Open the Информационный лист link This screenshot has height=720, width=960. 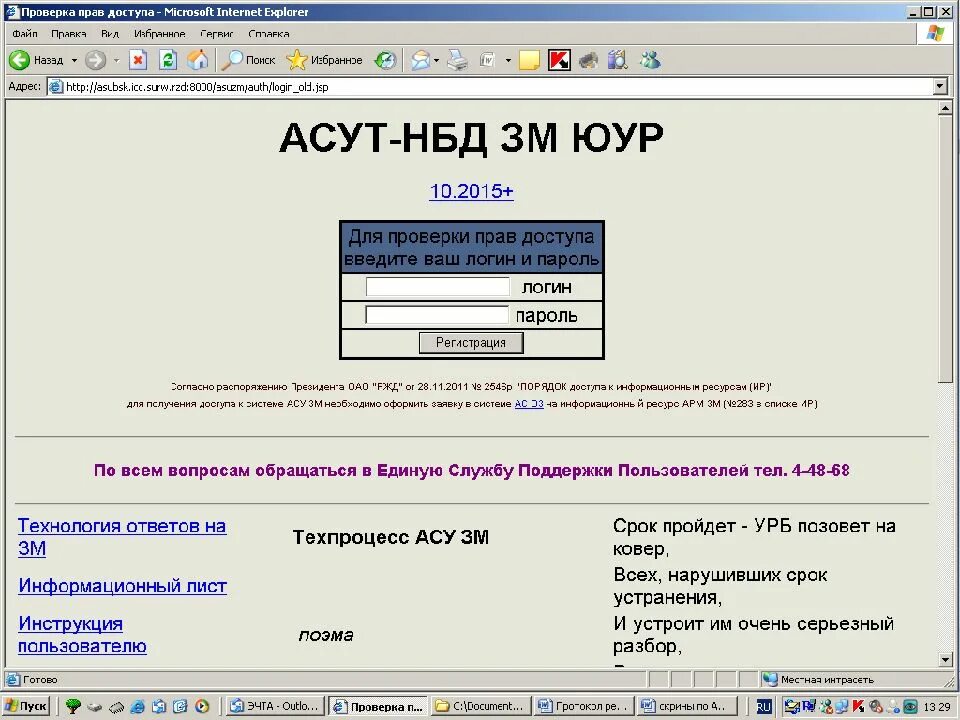[122, 586]
